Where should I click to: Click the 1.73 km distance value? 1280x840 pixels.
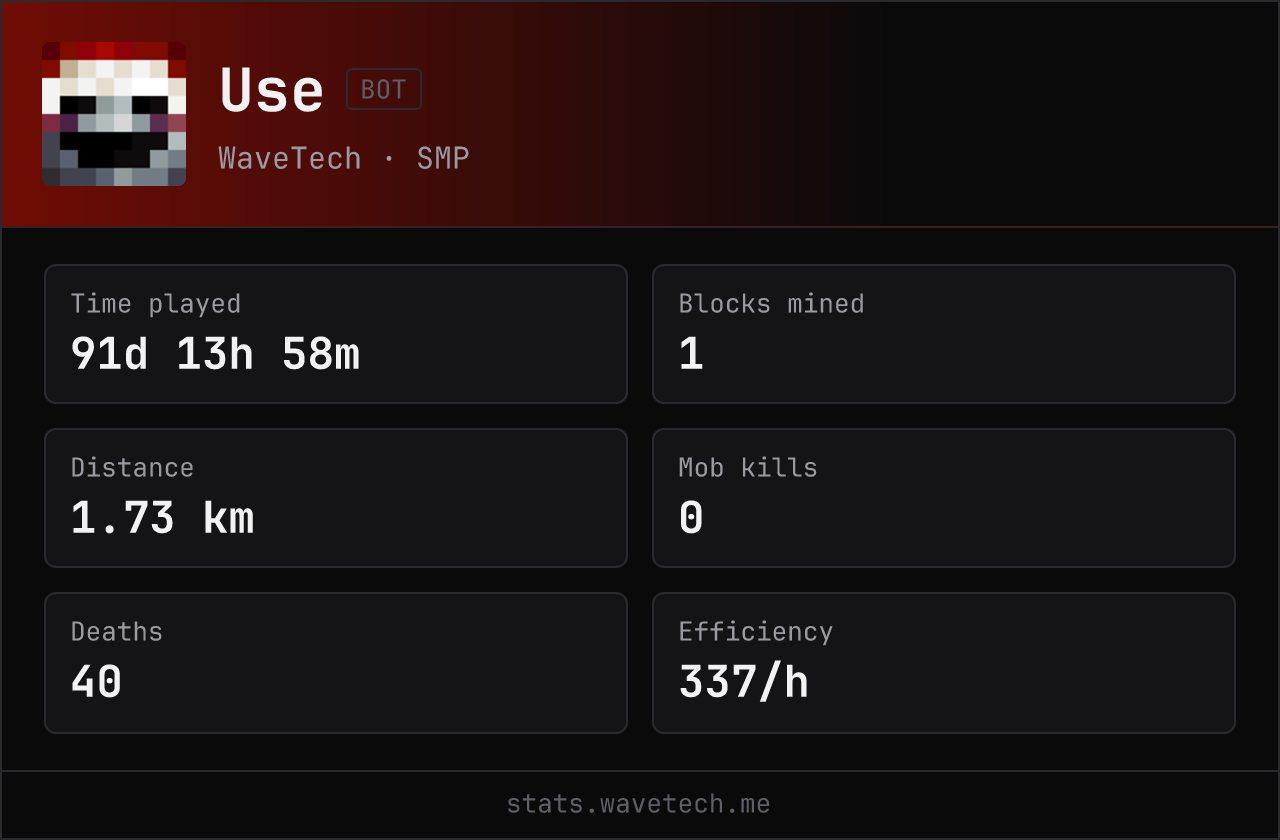pos(162,518)
